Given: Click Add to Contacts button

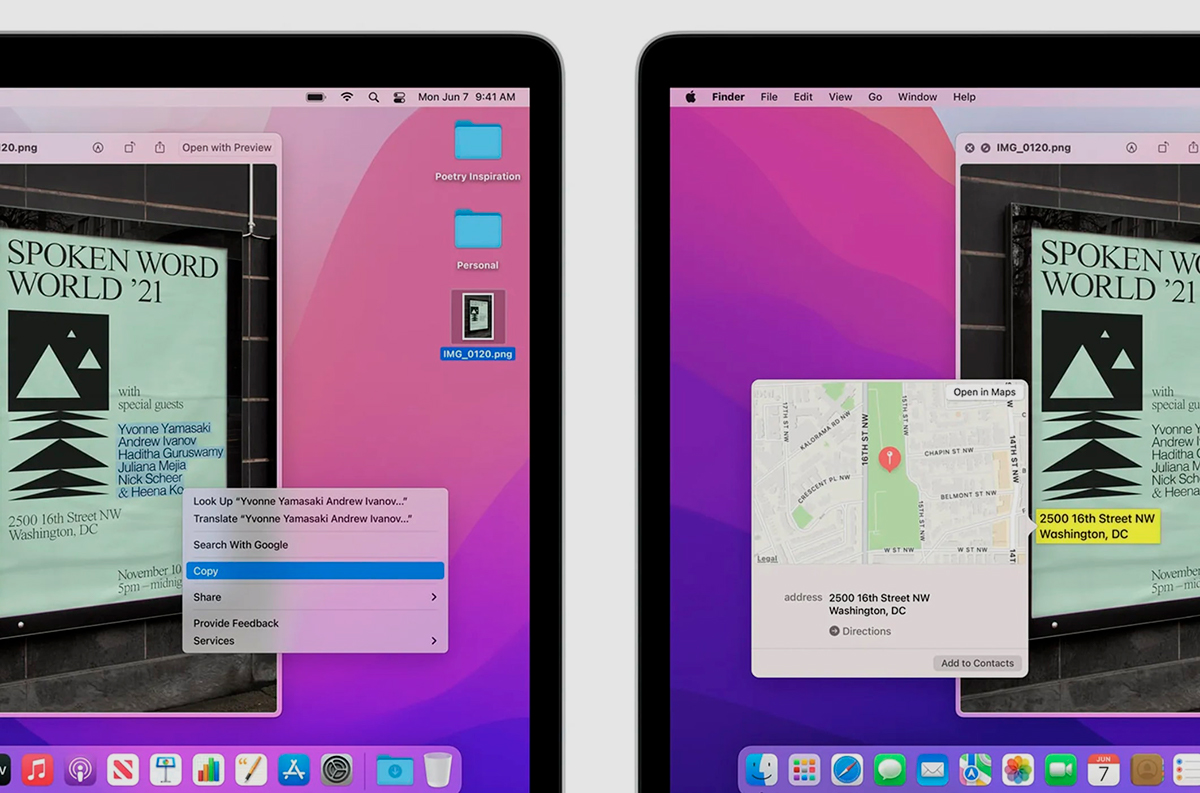Looking at the screenshot, I should pyautogui.click(x=977, y=663).
